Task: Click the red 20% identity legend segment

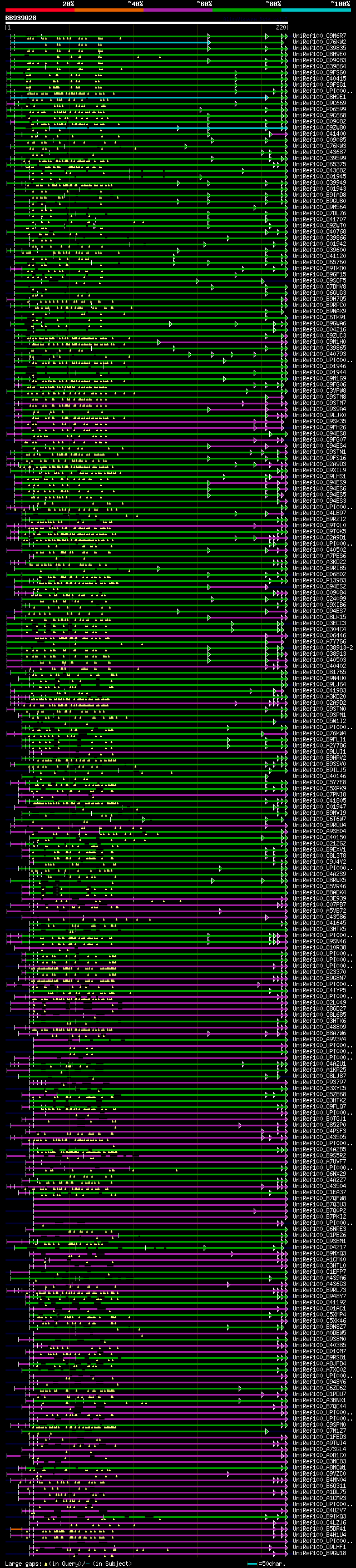Action: point(39,10)
